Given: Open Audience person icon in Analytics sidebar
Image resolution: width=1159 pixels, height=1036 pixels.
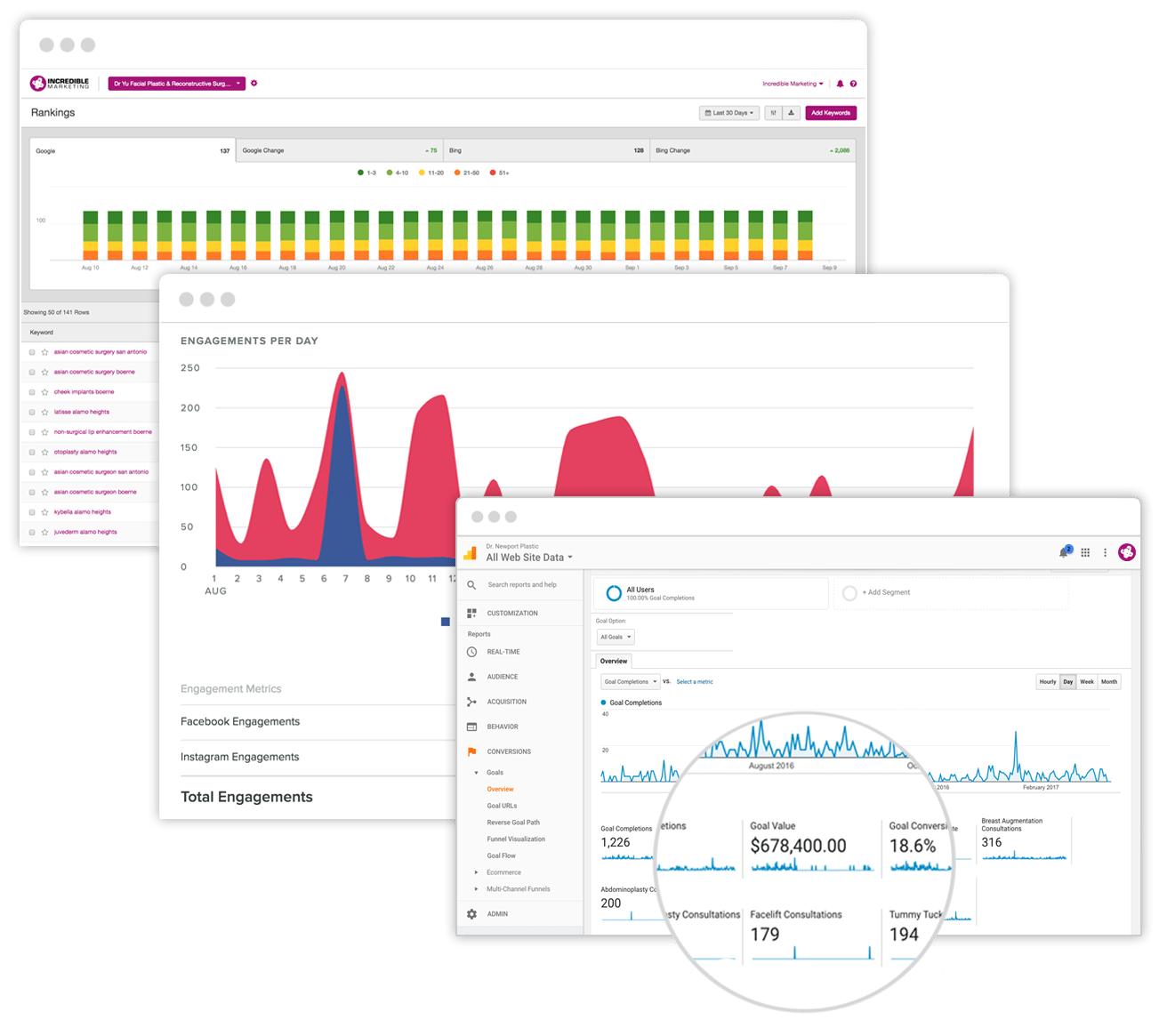Looking at the screenshot, I should 471,677.
